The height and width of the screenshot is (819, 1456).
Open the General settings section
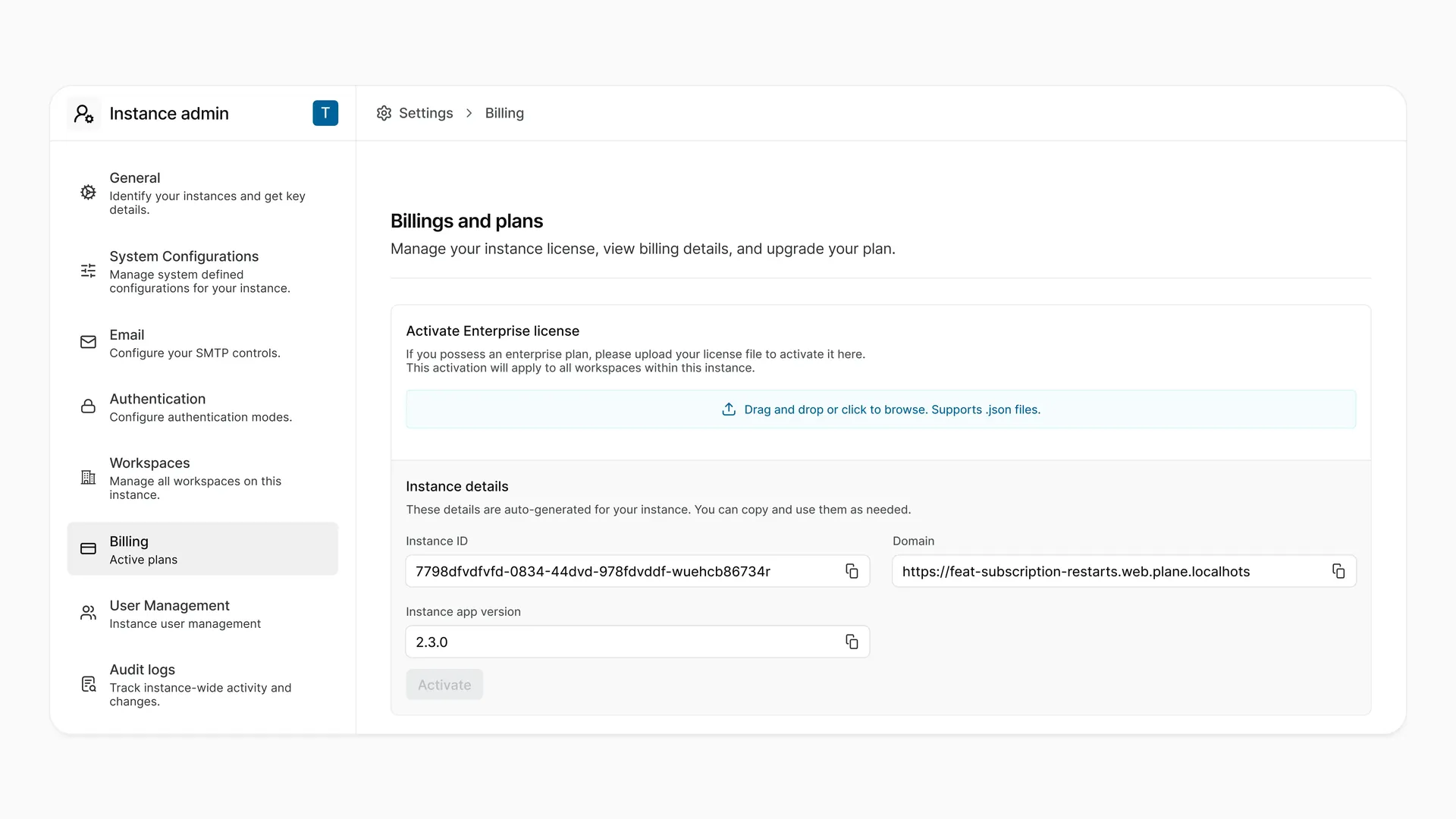coord(202,193)
